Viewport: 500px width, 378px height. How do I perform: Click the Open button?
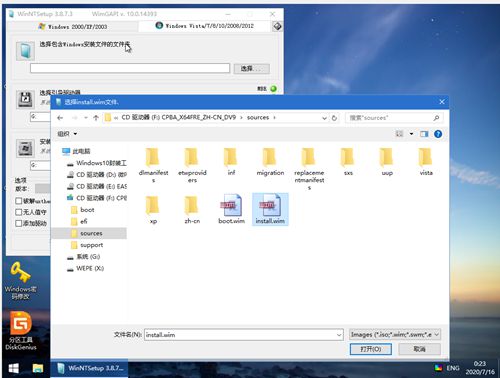(x=371, y=349)
